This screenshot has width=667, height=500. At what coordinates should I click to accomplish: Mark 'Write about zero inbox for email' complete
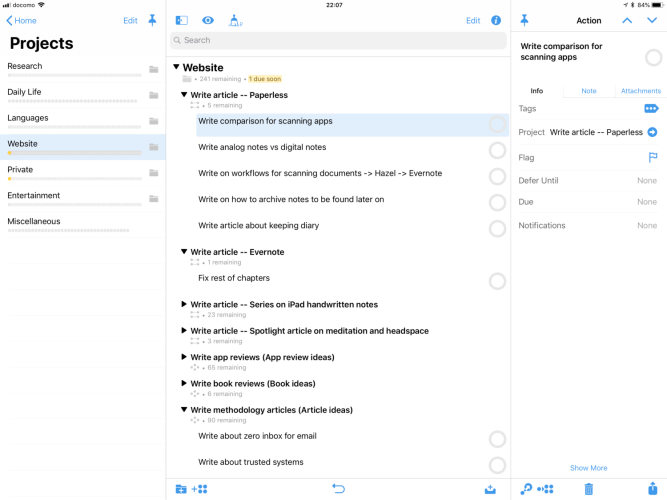[x=497, y=439]
